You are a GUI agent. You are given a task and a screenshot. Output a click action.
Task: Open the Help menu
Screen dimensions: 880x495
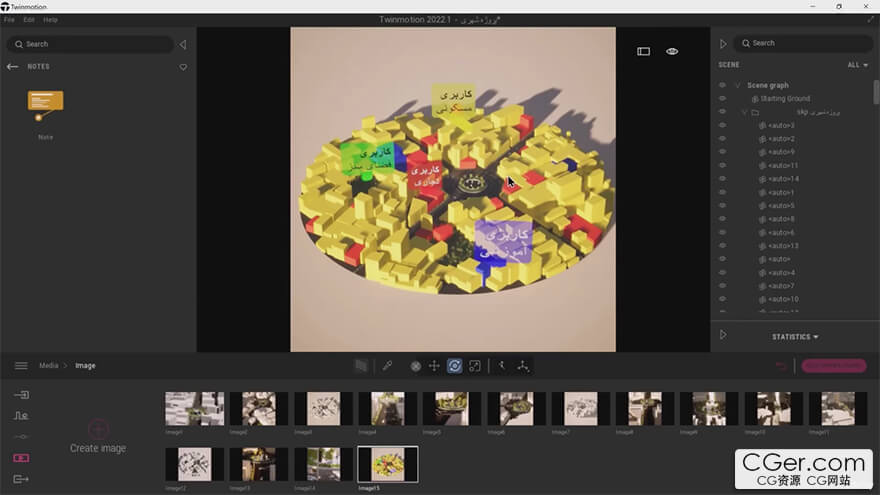click(50, 19)
